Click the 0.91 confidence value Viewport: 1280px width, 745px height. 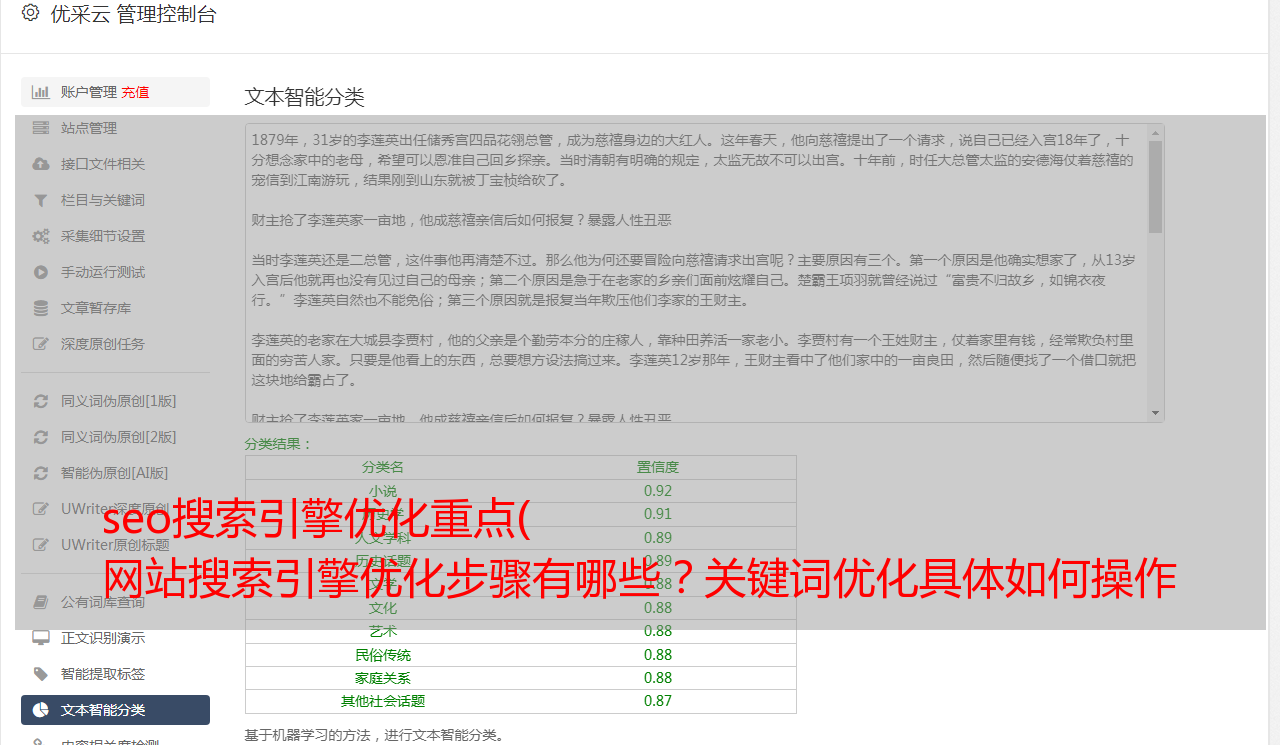658,514
